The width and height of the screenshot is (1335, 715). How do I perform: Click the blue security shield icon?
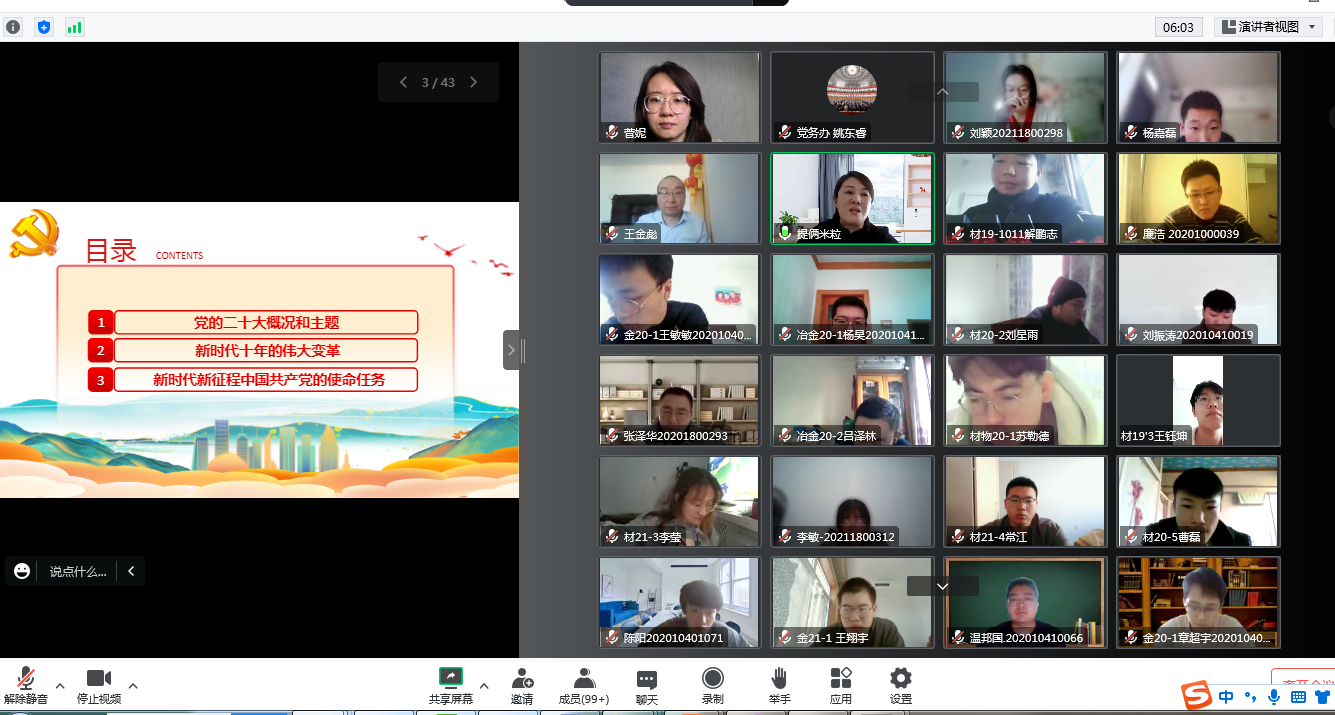click(x=43, y=27)
